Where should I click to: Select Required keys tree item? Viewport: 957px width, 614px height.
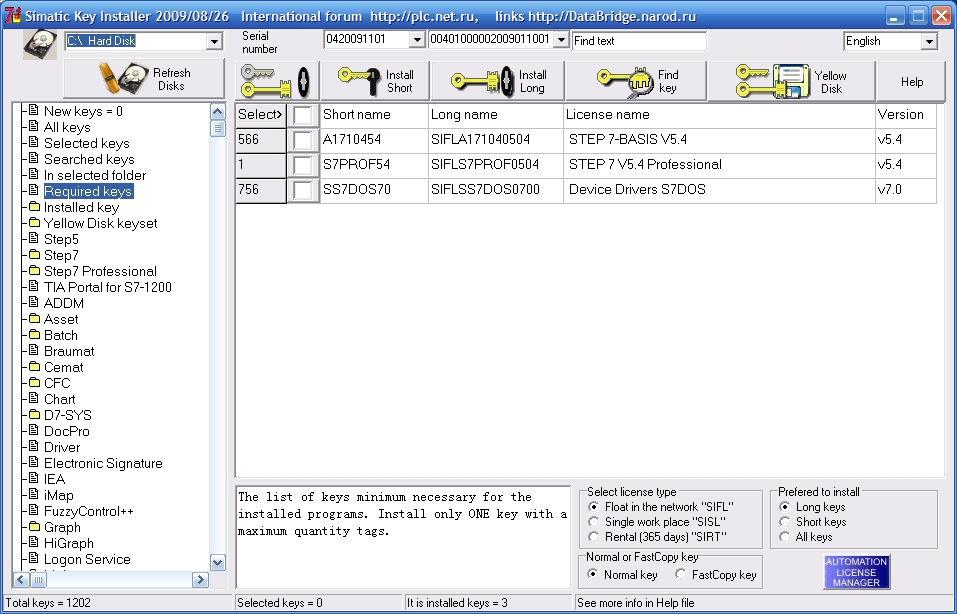tap(88, 191)
